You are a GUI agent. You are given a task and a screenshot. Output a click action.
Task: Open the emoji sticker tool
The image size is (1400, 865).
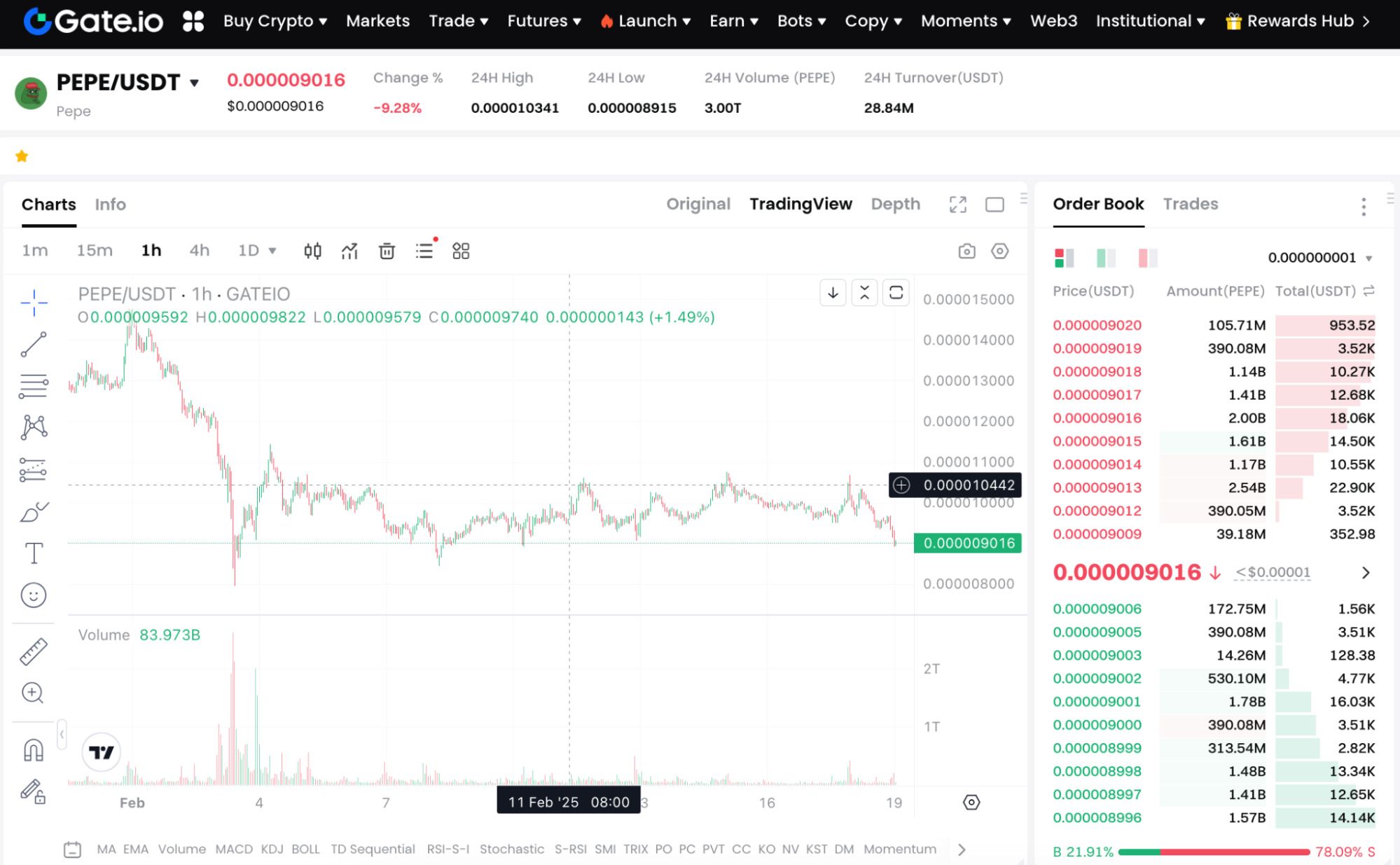33,595
